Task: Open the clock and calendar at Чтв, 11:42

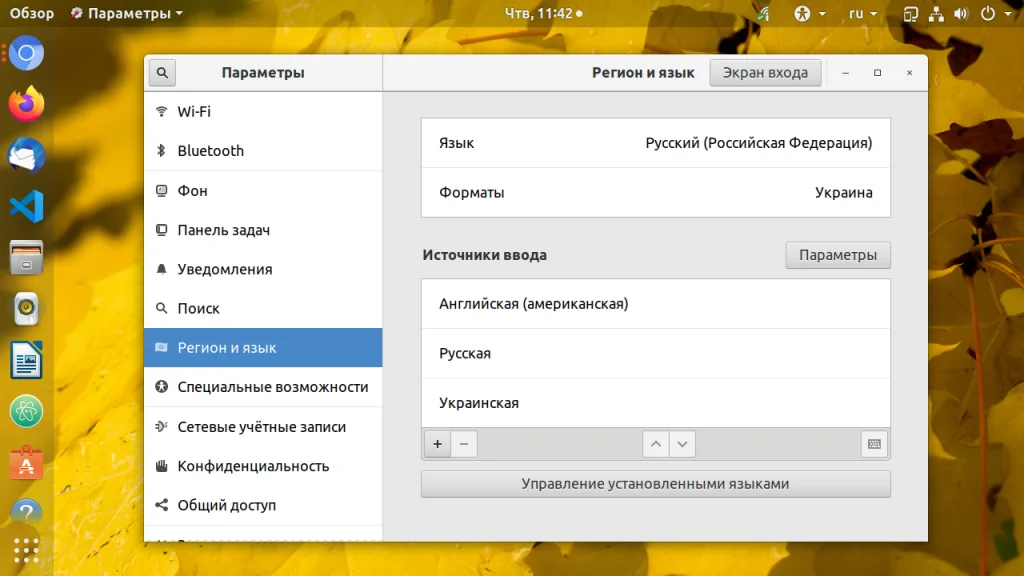Action: tap(543, 13)
